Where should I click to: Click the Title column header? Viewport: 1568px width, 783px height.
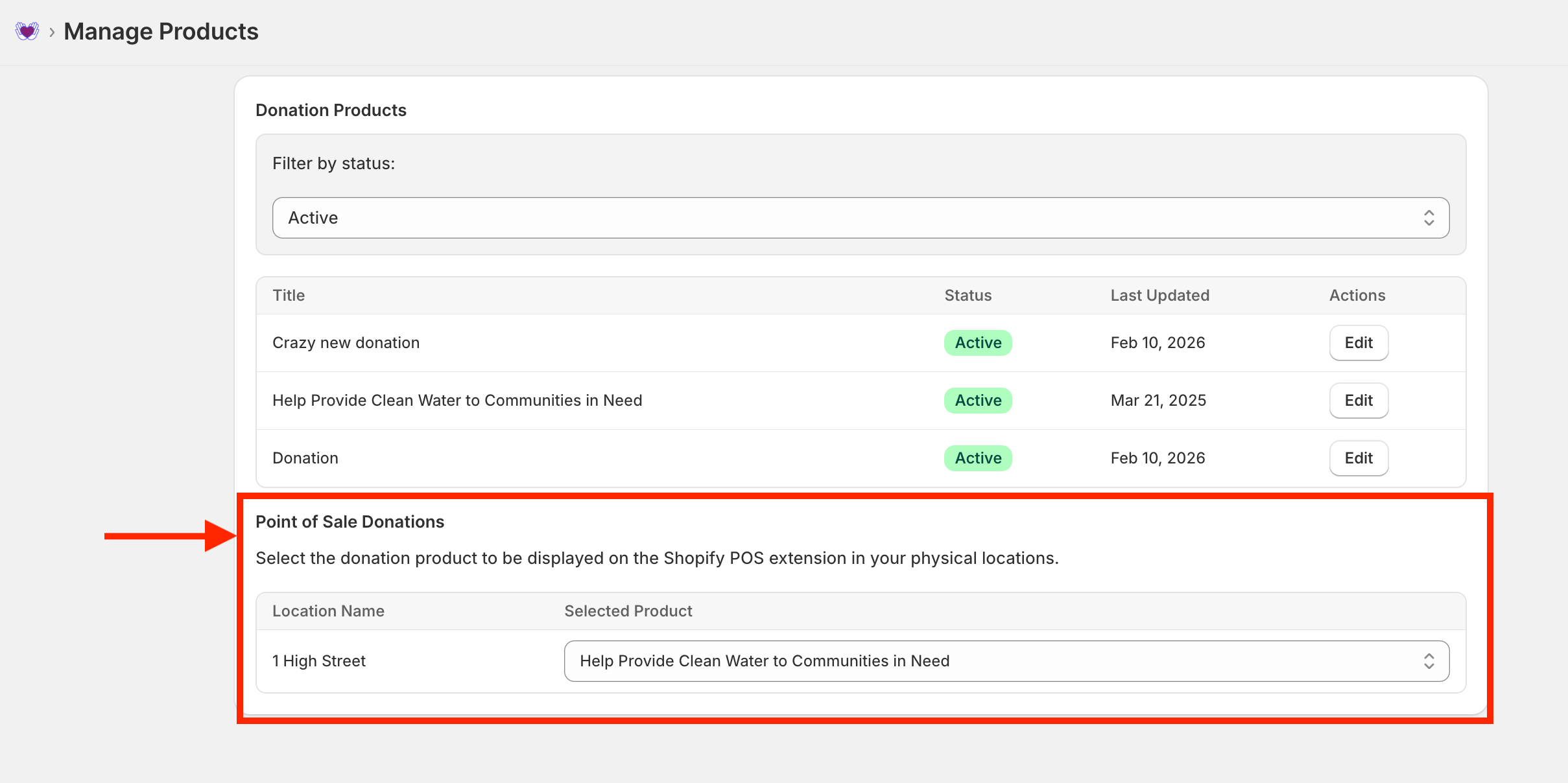coord(289,296)
